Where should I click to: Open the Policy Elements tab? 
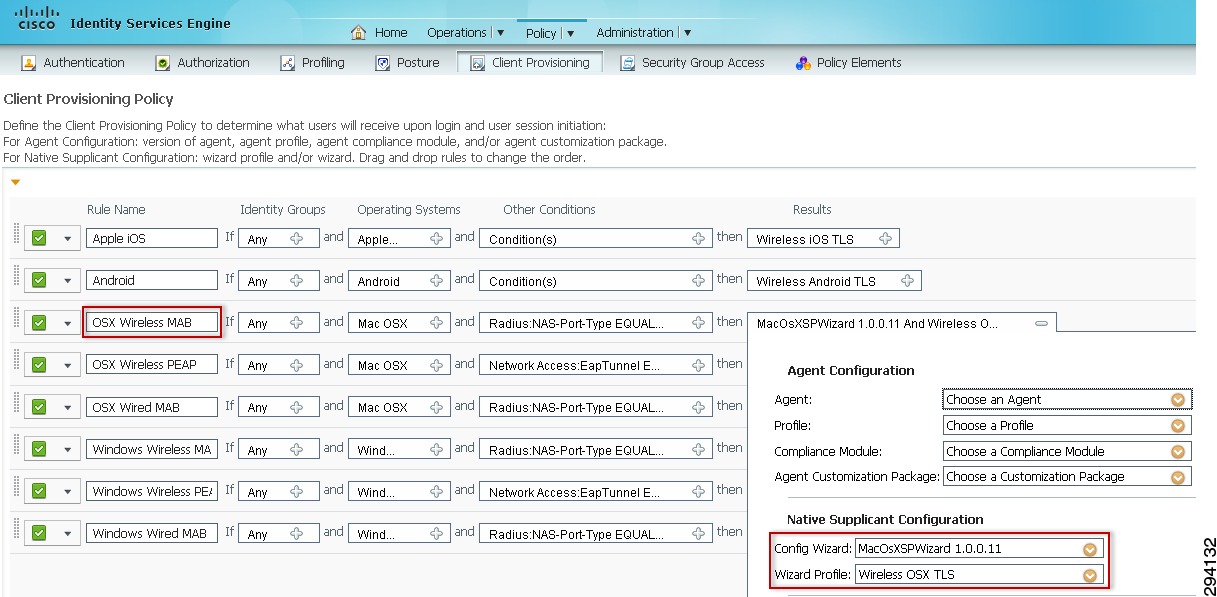[x=848, y=62]
